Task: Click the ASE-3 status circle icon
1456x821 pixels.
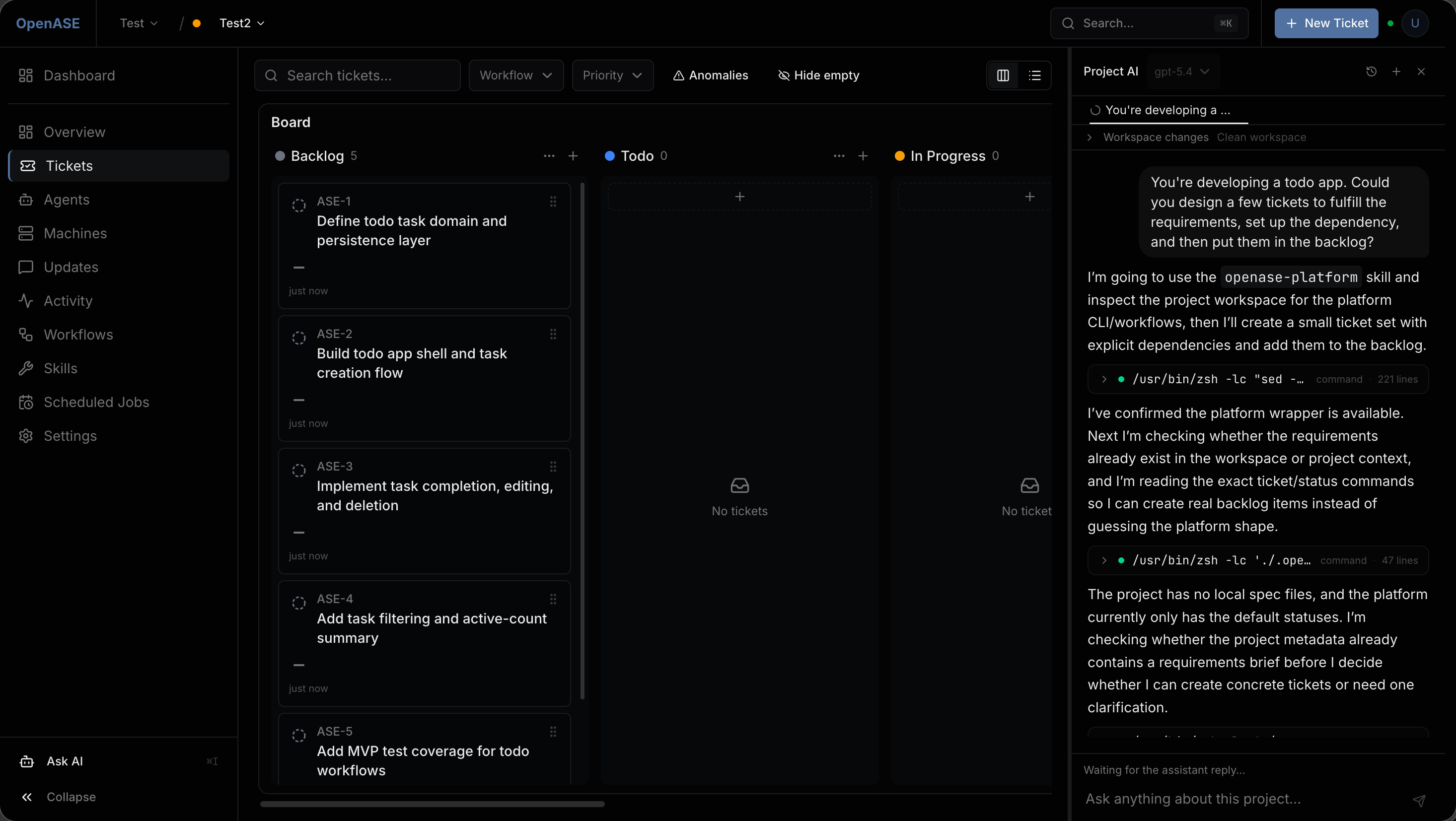Action: tap(298, 470)
